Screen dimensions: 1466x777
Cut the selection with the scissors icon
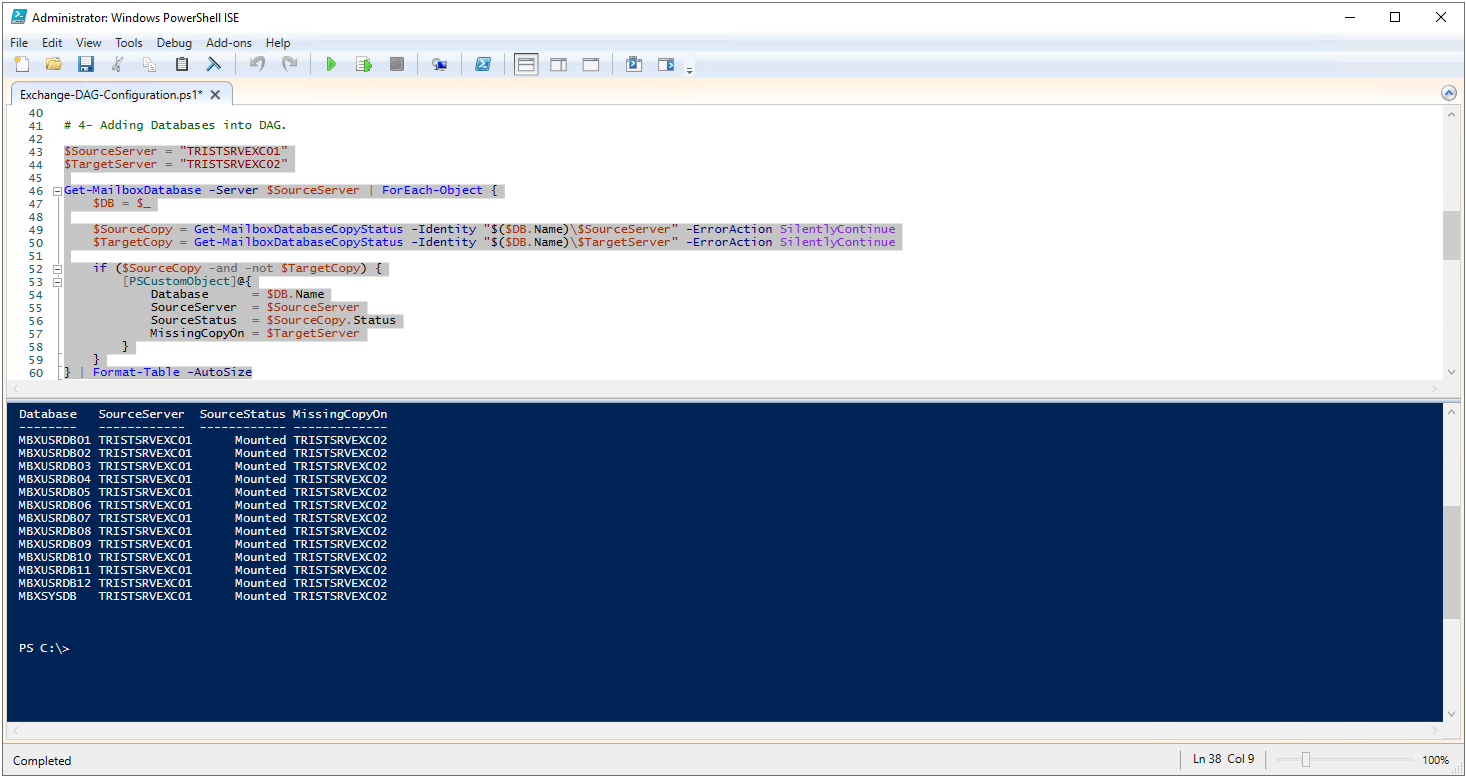(x=118, y=65)
